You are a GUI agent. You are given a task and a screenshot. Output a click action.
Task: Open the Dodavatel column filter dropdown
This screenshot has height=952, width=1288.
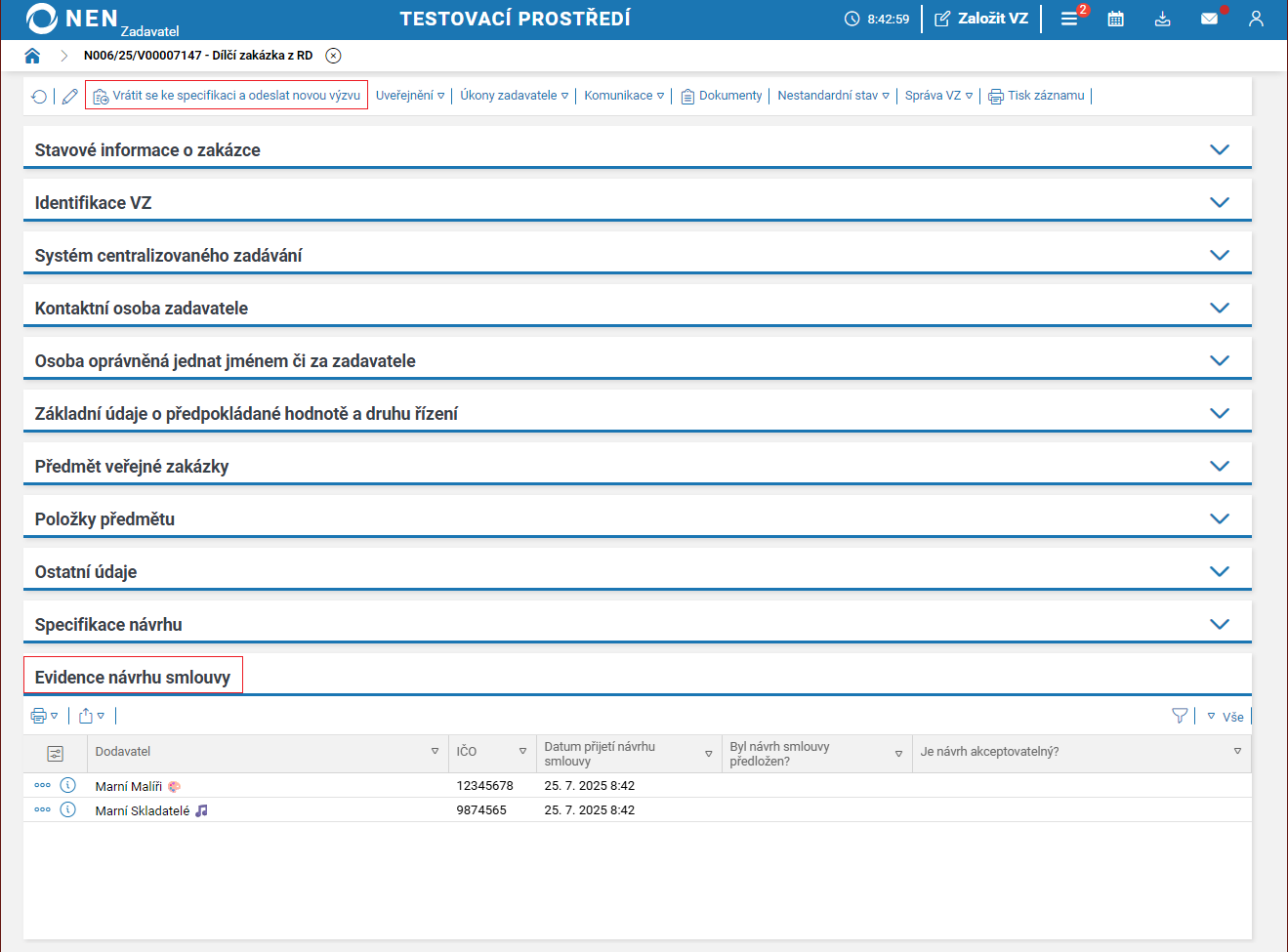(x=435, y=752)
